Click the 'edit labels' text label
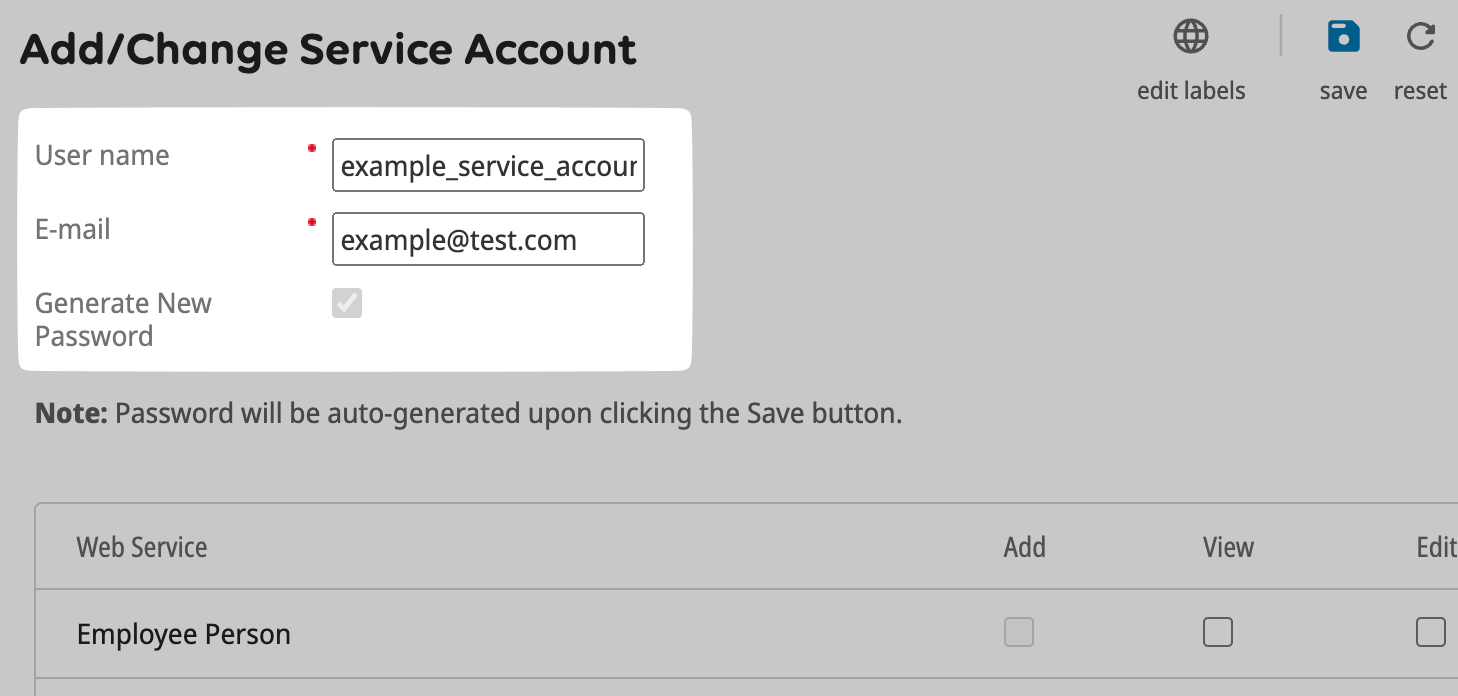Image resolution: width=1458 pixels, height=696 pixels. pos(1190,91)
